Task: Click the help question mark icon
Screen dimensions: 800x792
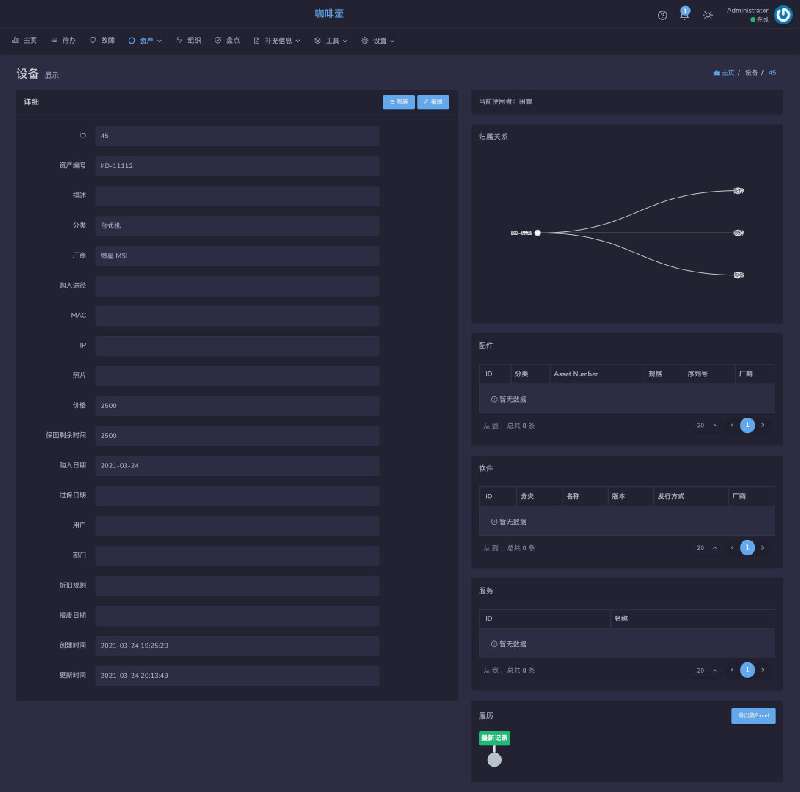Action: 662,15
